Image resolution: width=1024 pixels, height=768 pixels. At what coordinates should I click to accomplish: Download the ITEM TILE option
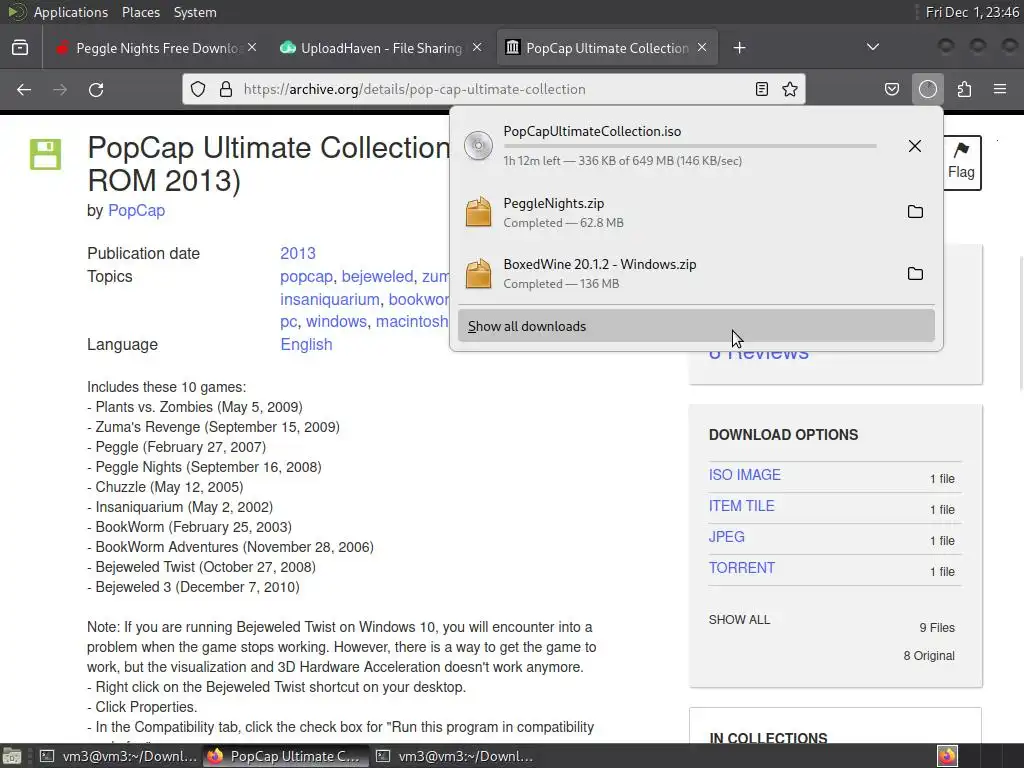741,506
